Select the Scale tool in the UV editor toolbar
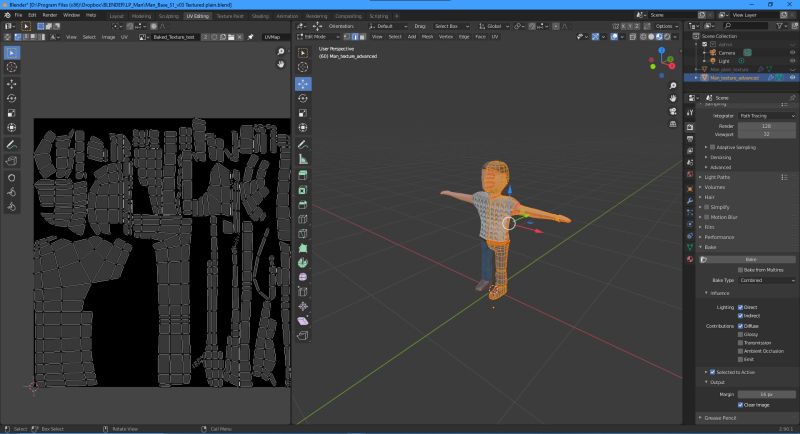This screenshot has height=434, width=800. click(12, 113)
